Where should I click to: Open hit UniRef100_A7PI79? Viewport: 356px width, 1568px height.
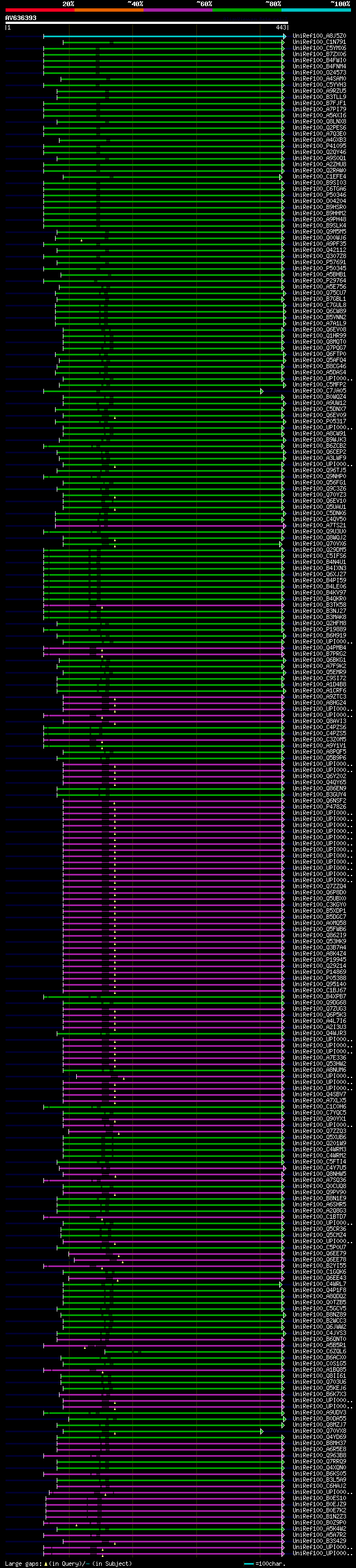tap(319, 109)
